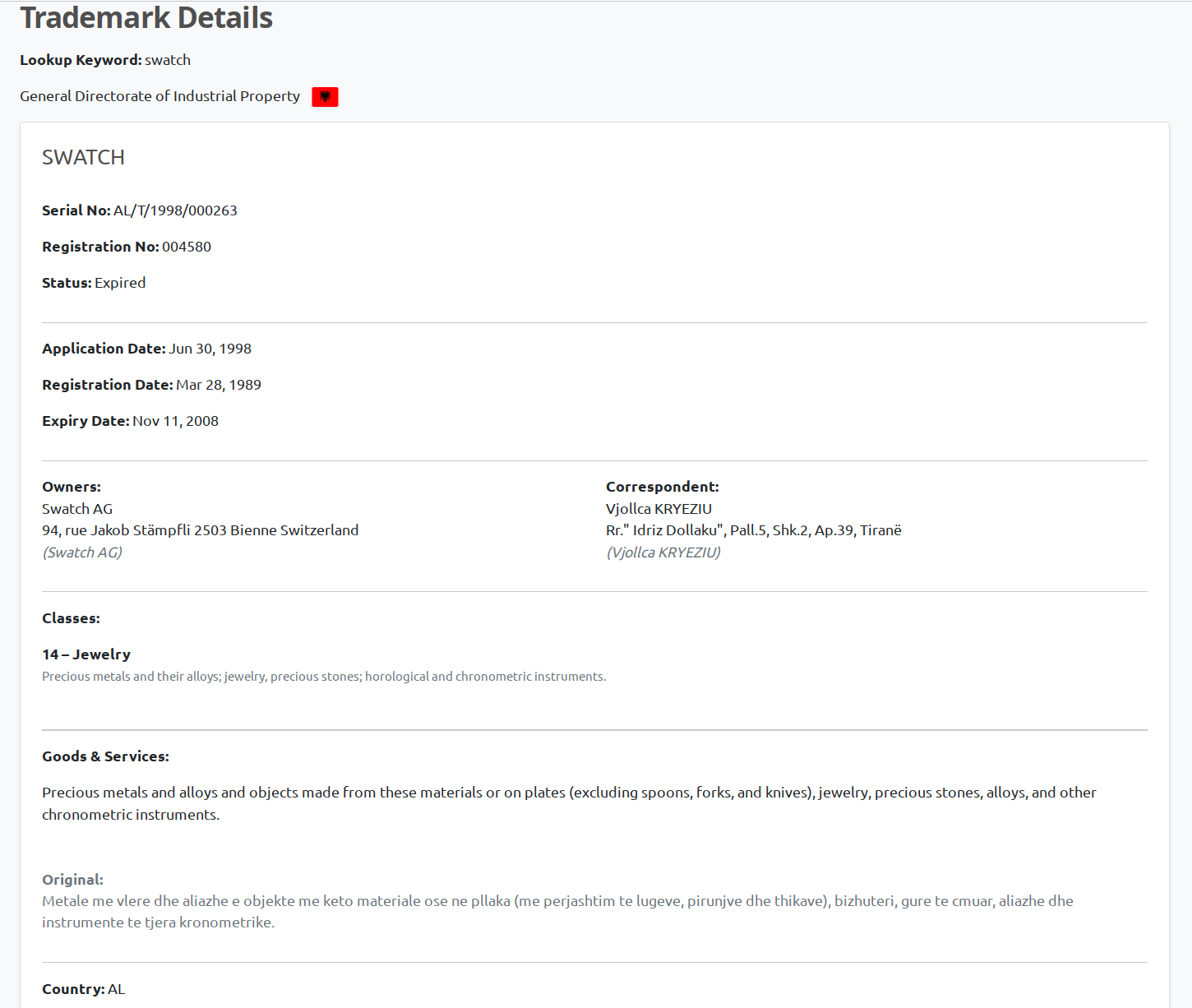Select application date Jun 30, 1998
This screenshot has height=1008, width=1192.
(210, 349)
